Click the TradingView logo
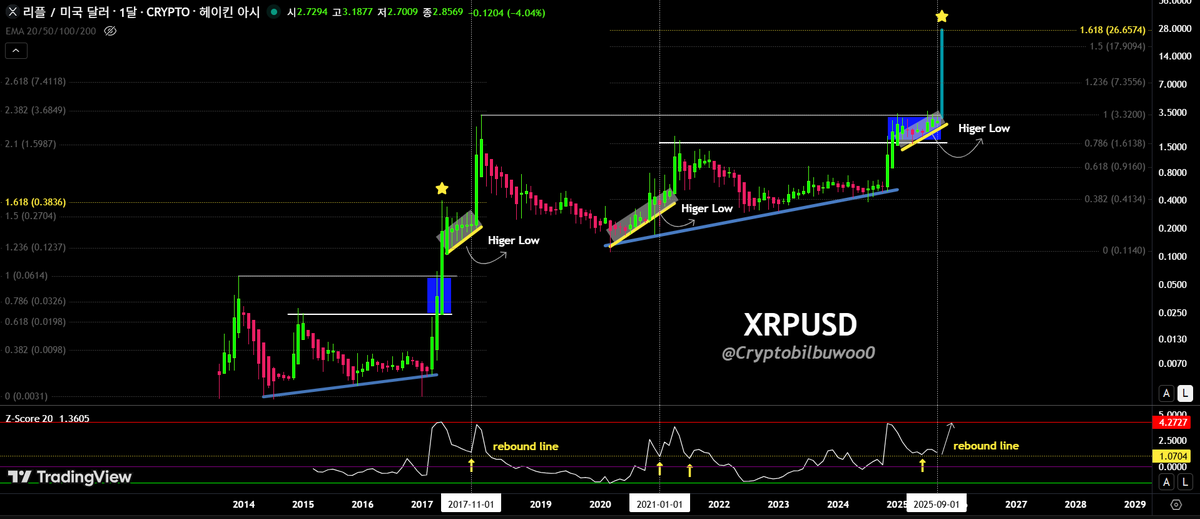This screenshot has height=519, width=1200. point(70,477)
